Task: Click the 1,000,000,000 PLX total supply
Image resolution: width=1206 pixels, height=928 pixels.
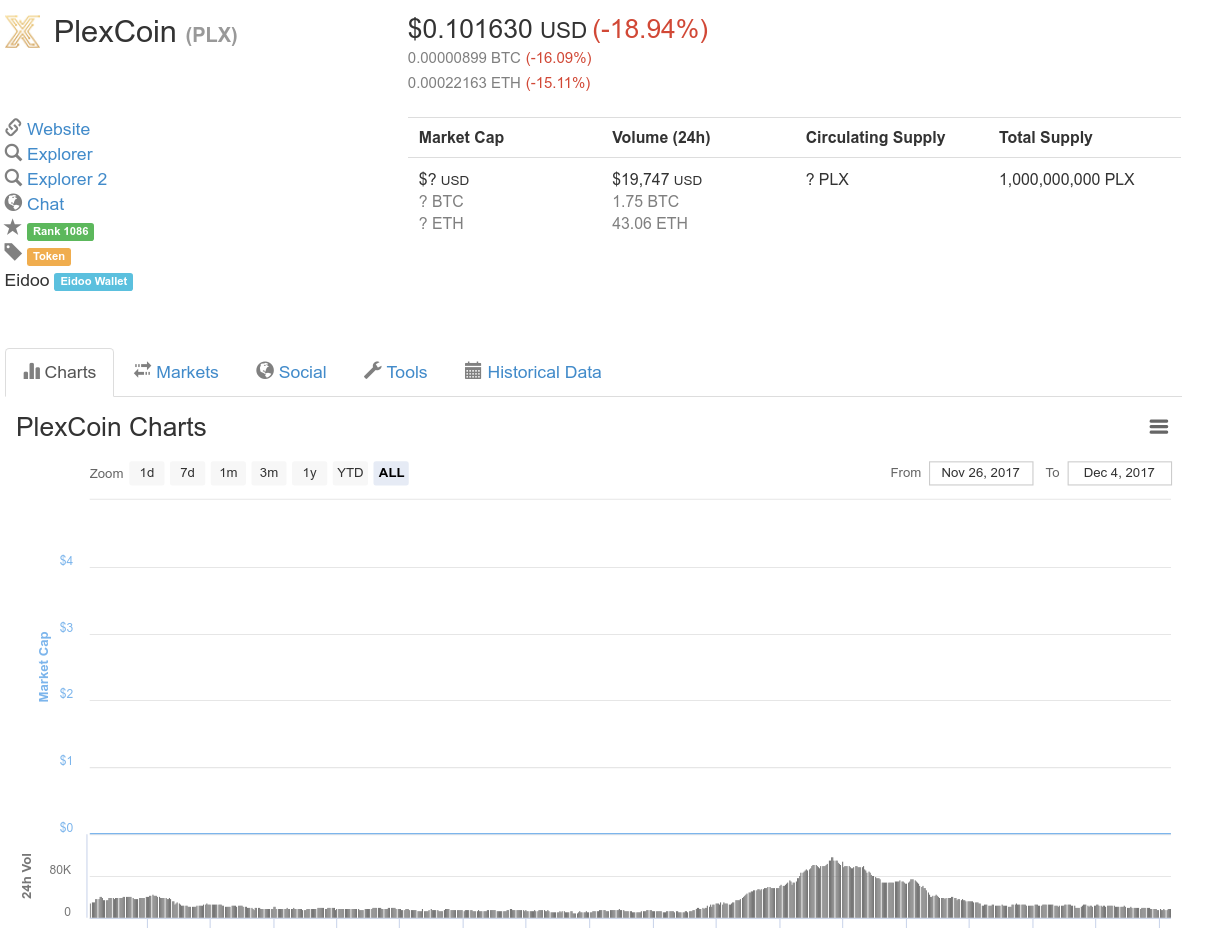Action: click(1067, 180)
